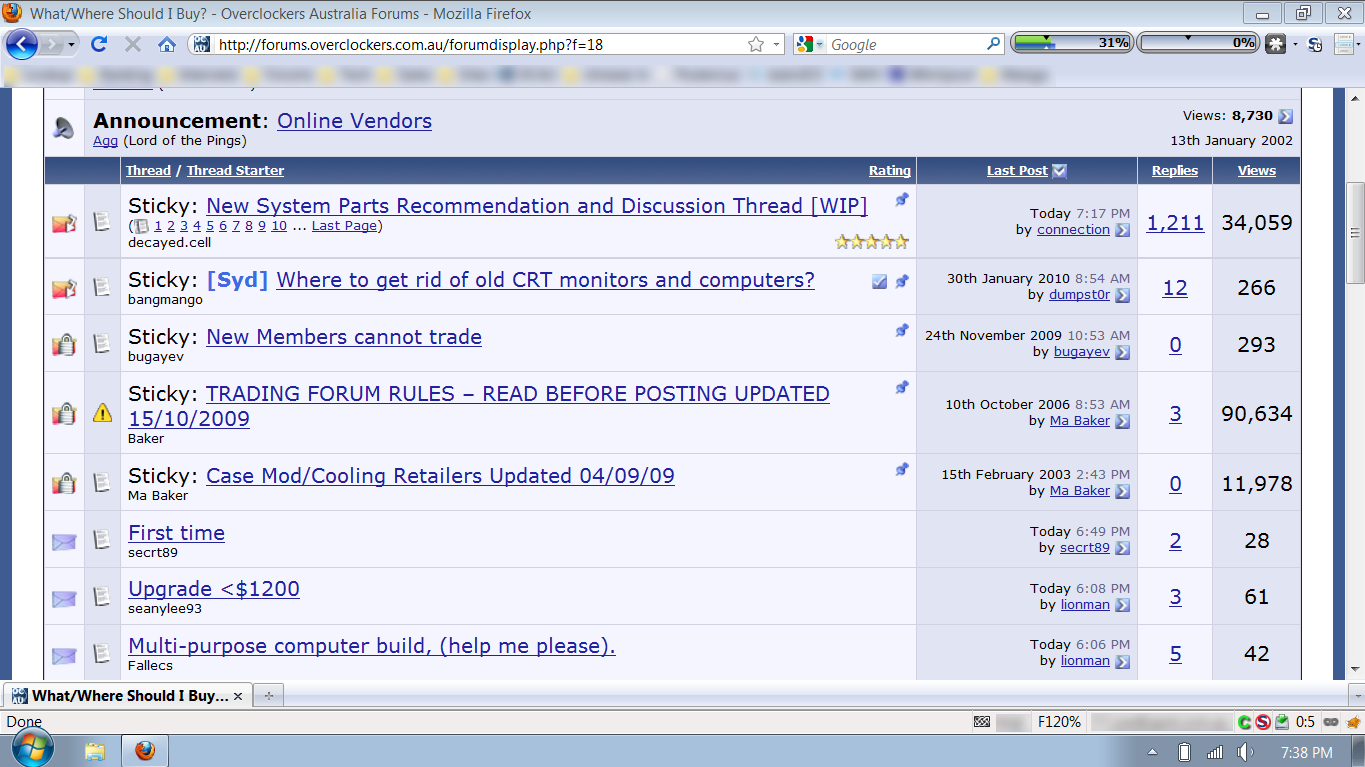The width and height of the screenshot is (1365, 767).
Task: Open the "Upgrade <$1200" thread
Action: (214, 589)
